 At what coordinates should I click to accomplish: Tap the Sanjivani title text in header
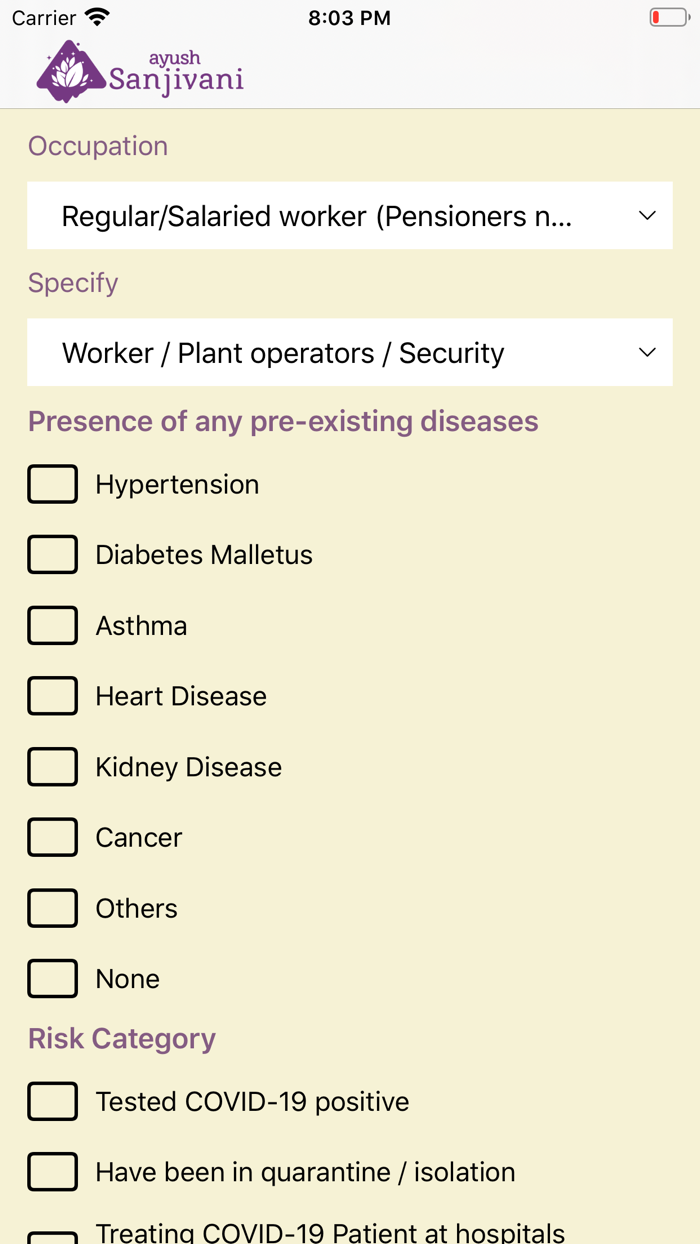pos(176,80)
